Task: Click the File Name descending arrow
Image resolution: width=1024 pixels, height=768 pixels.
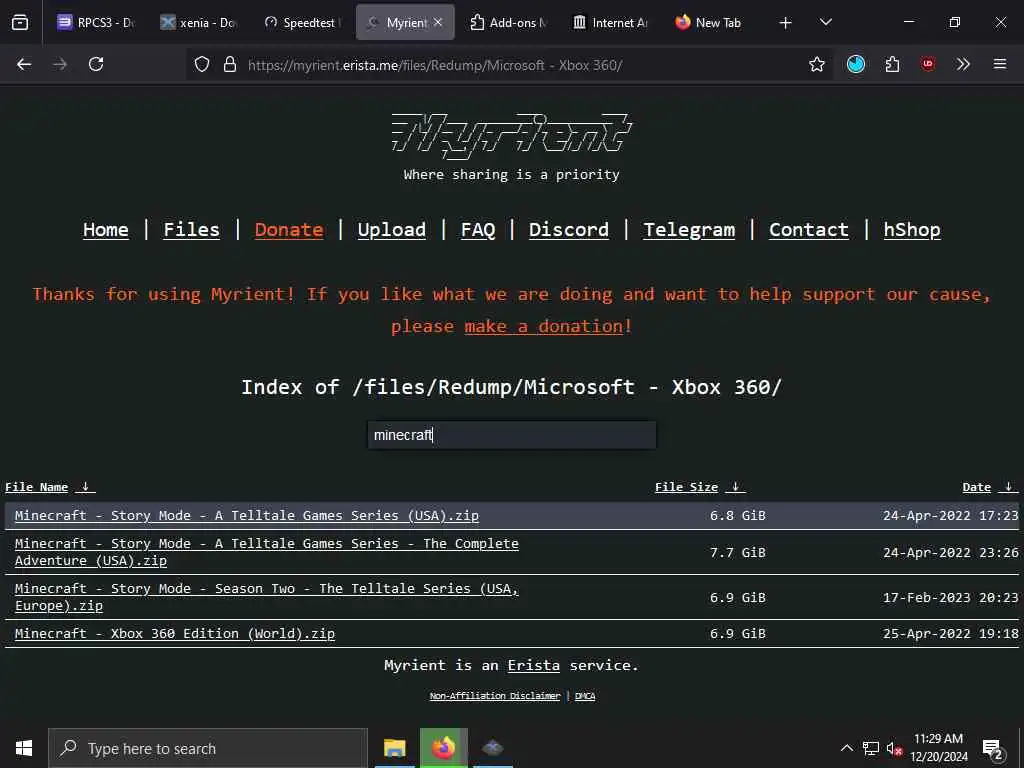Action: 86,487
